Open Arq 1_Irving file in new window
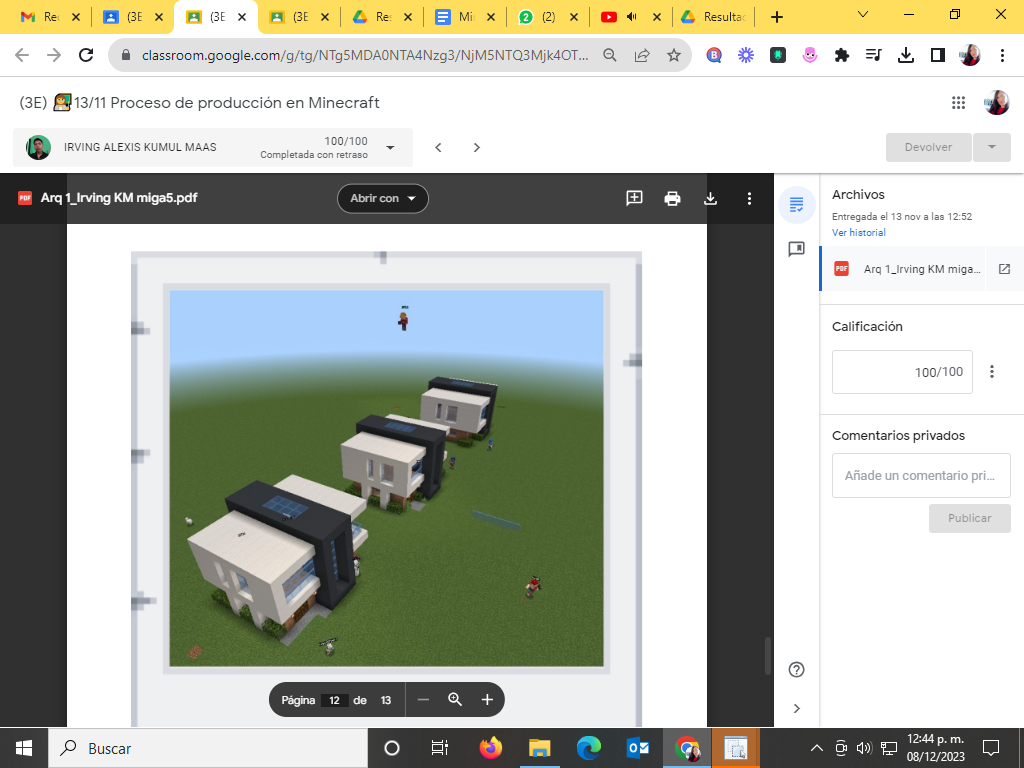The width and height of the screenshot is (1024, 768). (x=1004, y=269)
